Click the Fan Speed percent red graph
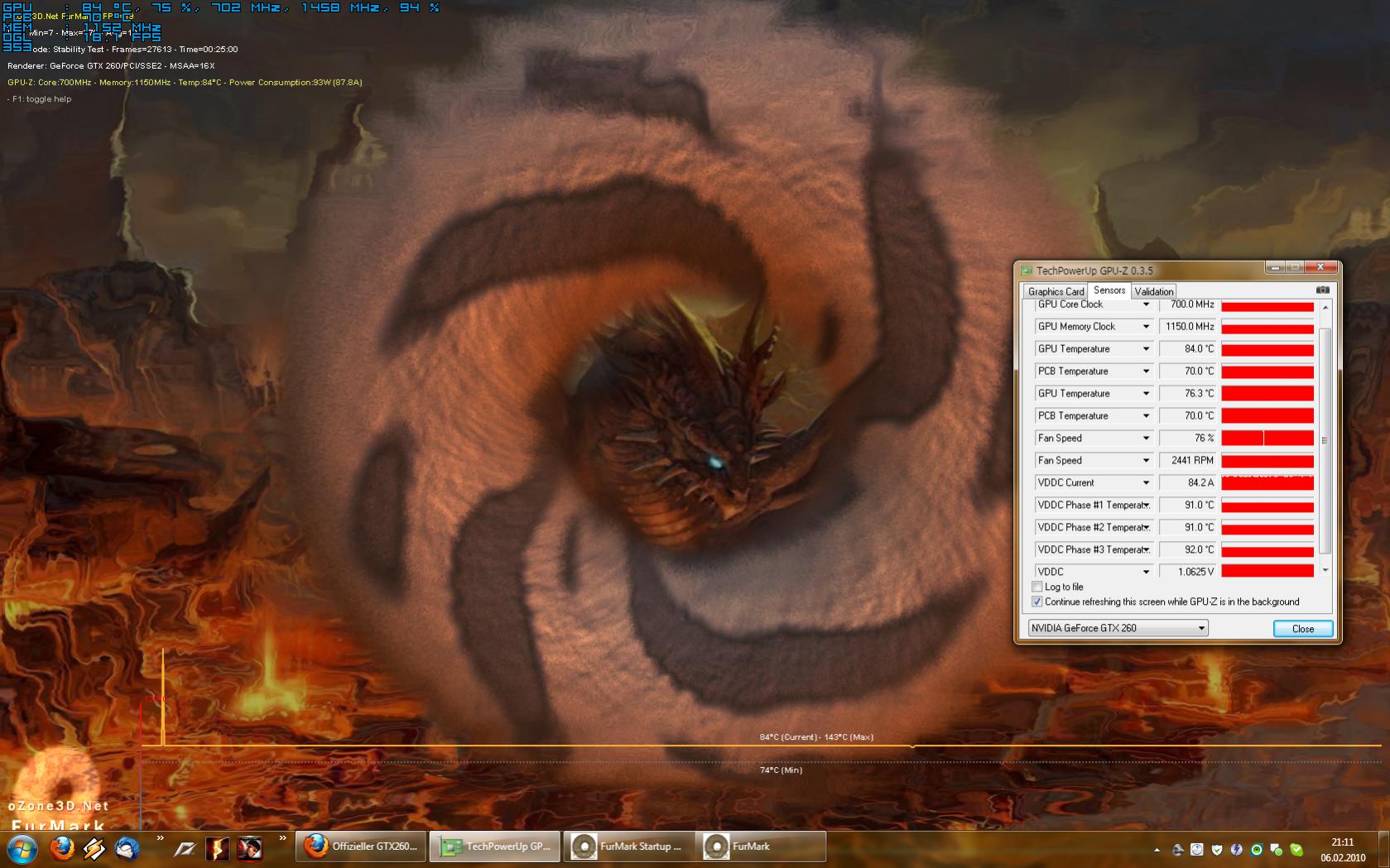This screenshot has width=1390, height=868. pyautogui.click(x=1267, y=439)
